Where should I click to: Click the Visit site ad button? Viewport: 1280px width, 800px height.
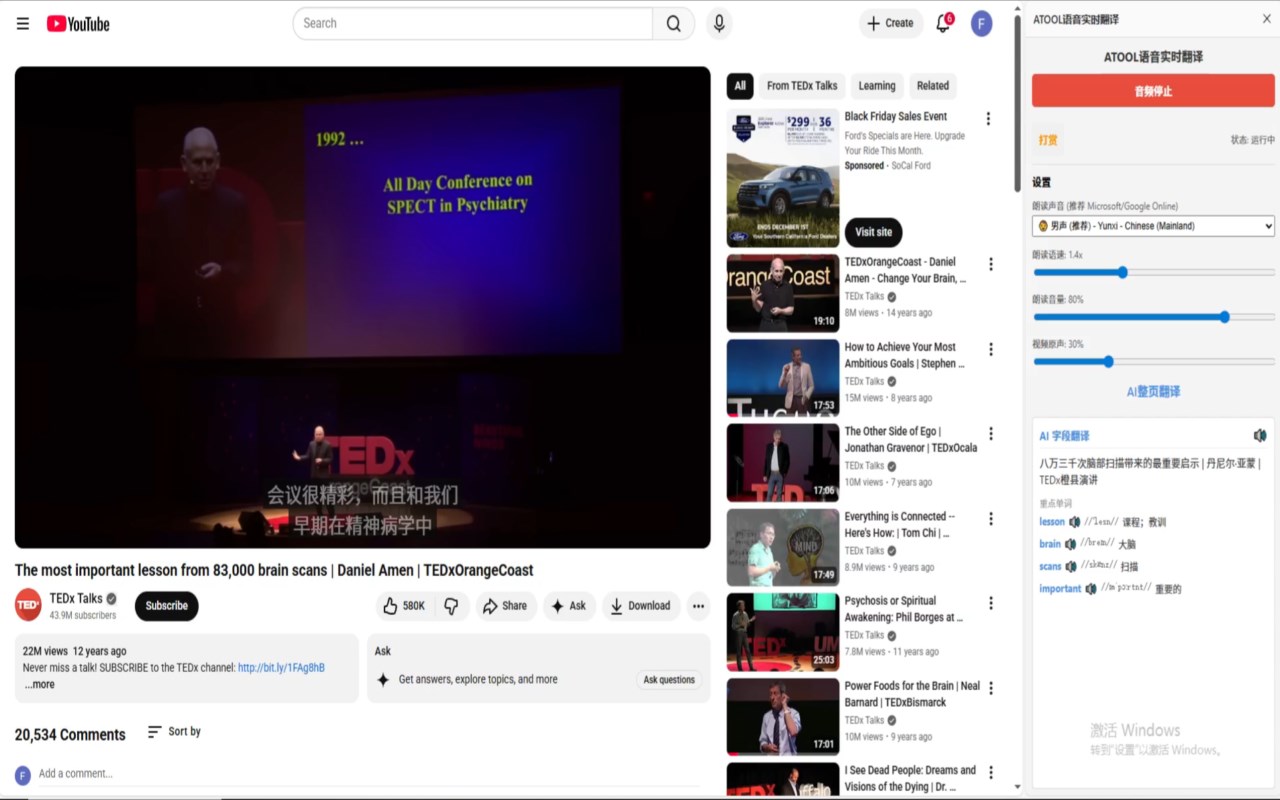[x=873, y=232]
